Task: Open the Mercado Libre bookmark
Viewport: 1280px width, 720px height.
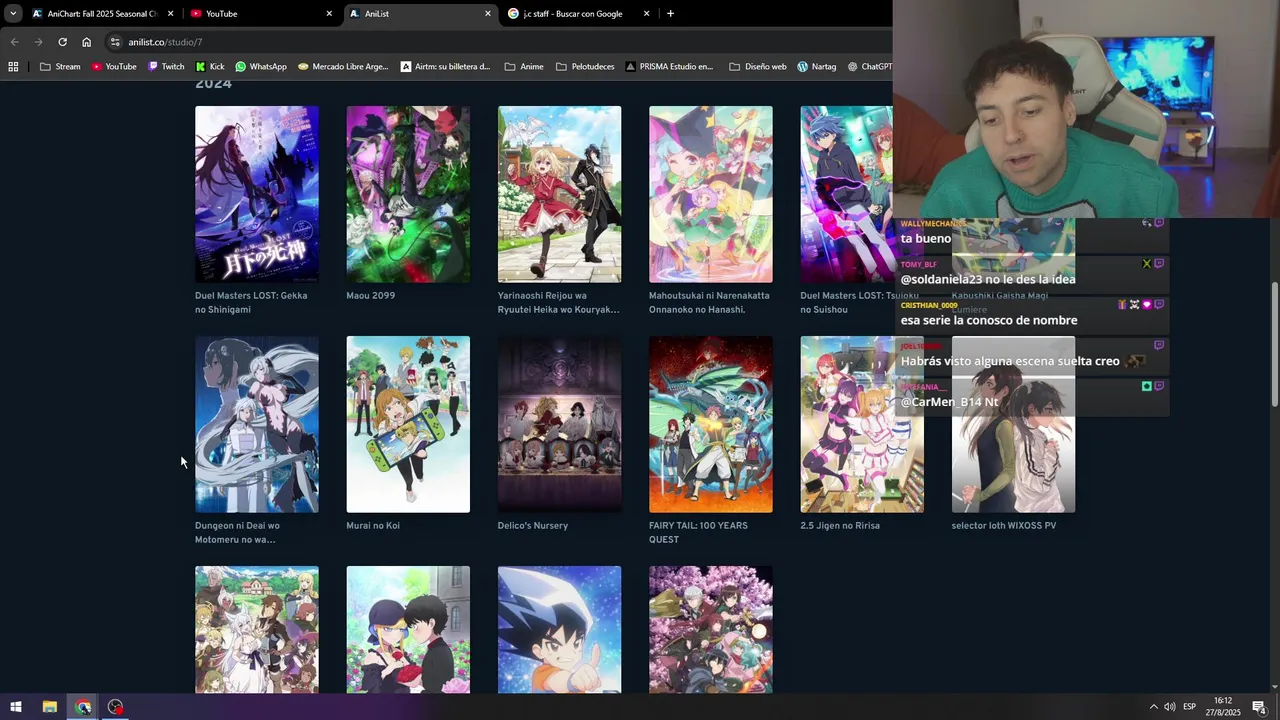Action: tap(343, 67)
